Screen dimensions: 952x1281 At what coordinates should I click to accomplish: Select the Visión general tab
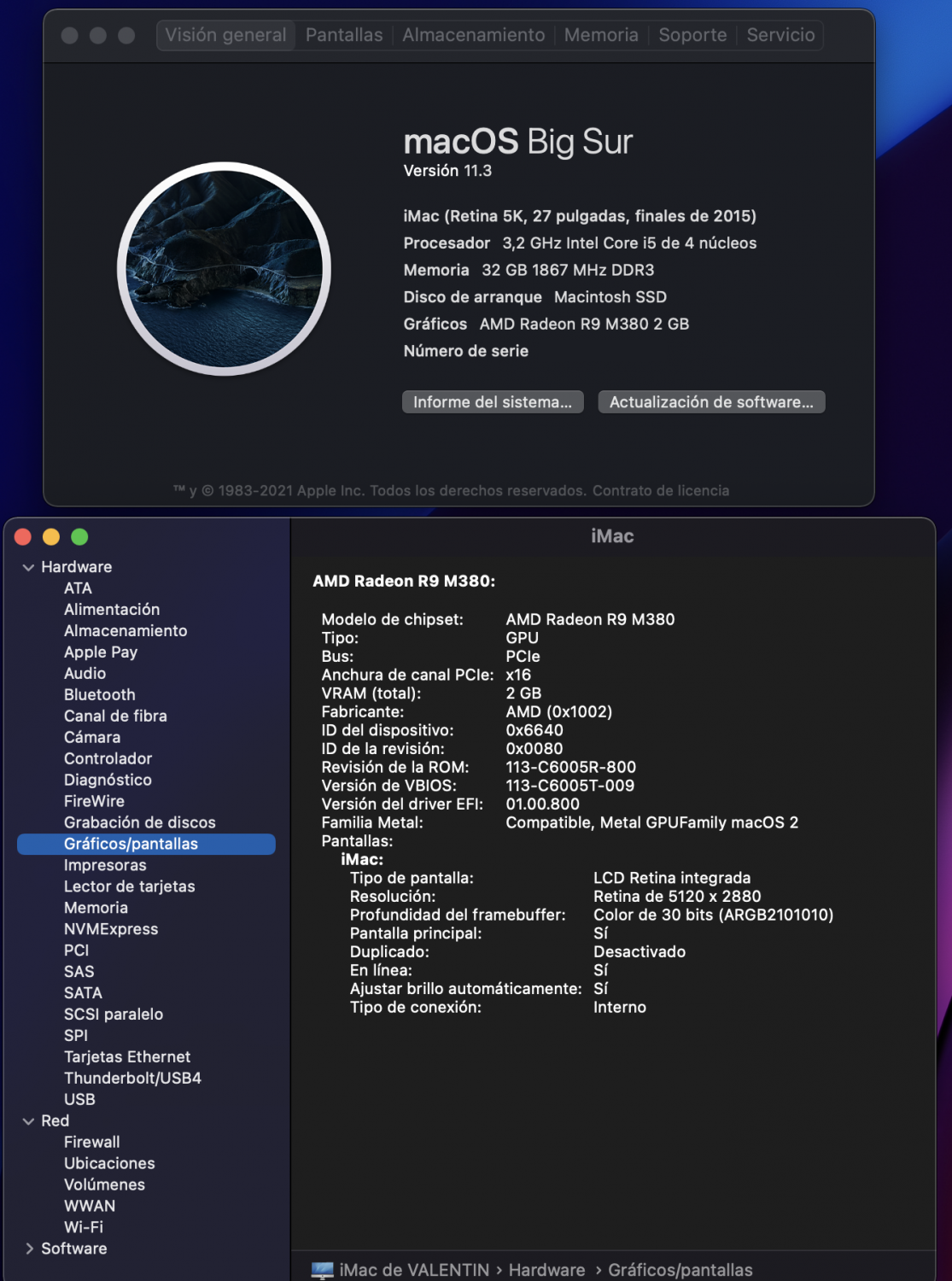coord(225,35)
